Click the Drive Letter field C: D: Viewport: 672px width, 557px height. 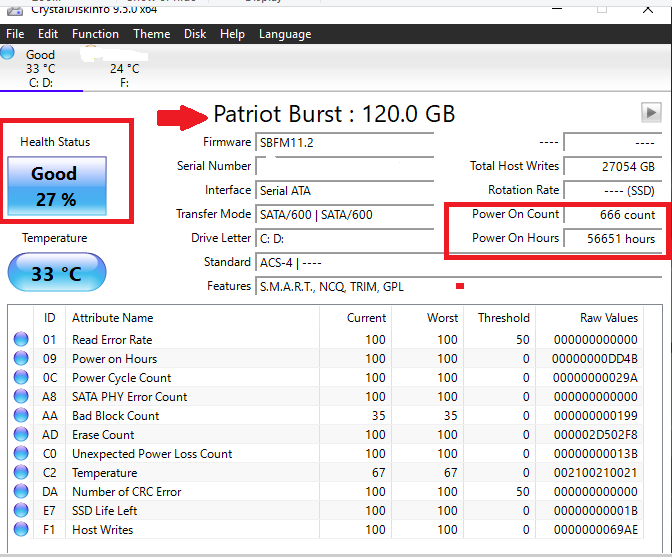(x=345, y=238)
